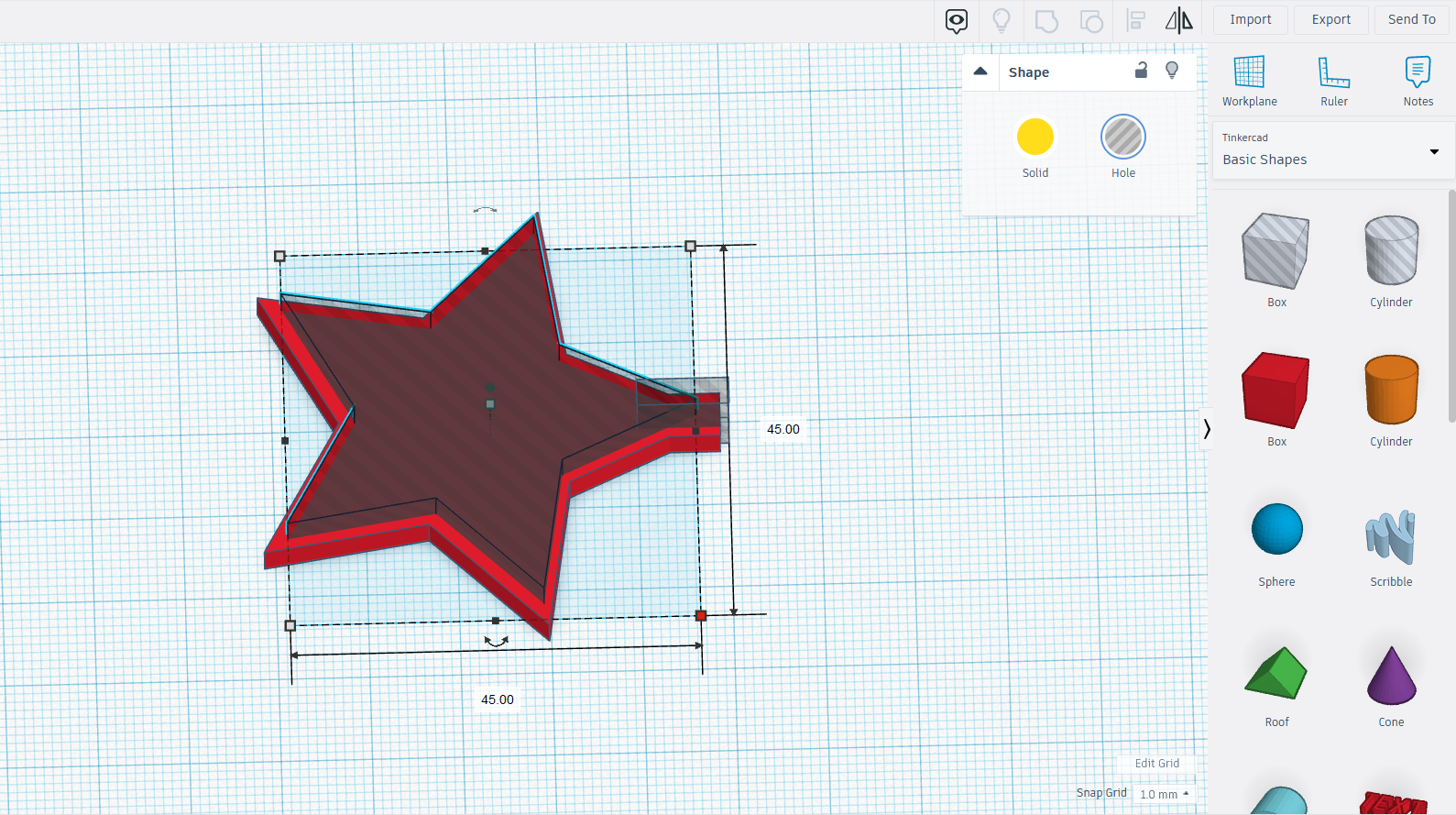
Task: Click the shapes panel vertical scrollbar
Action: pyautogui.click(x=1451, y=305)
